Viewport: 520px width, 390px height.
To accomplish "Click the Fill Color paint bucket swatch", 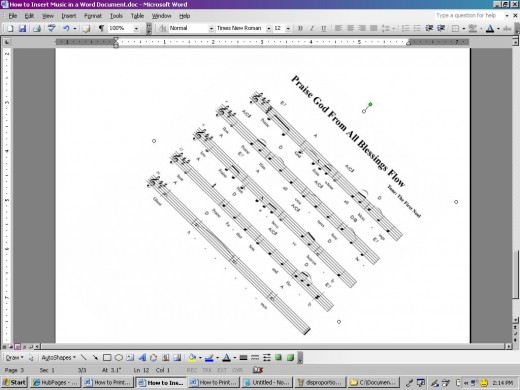I will coord(192,358).
